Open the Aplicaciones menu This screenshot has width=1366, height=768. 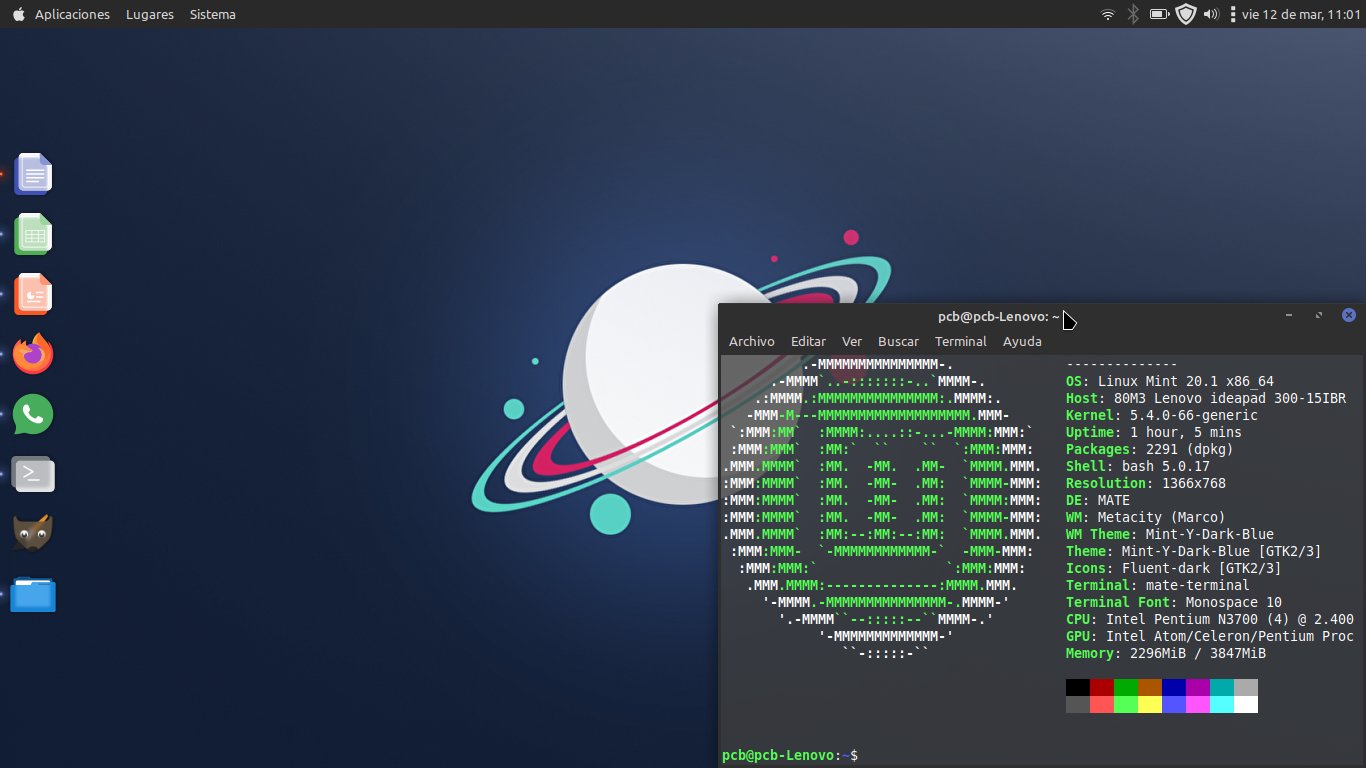pos(74,14)
